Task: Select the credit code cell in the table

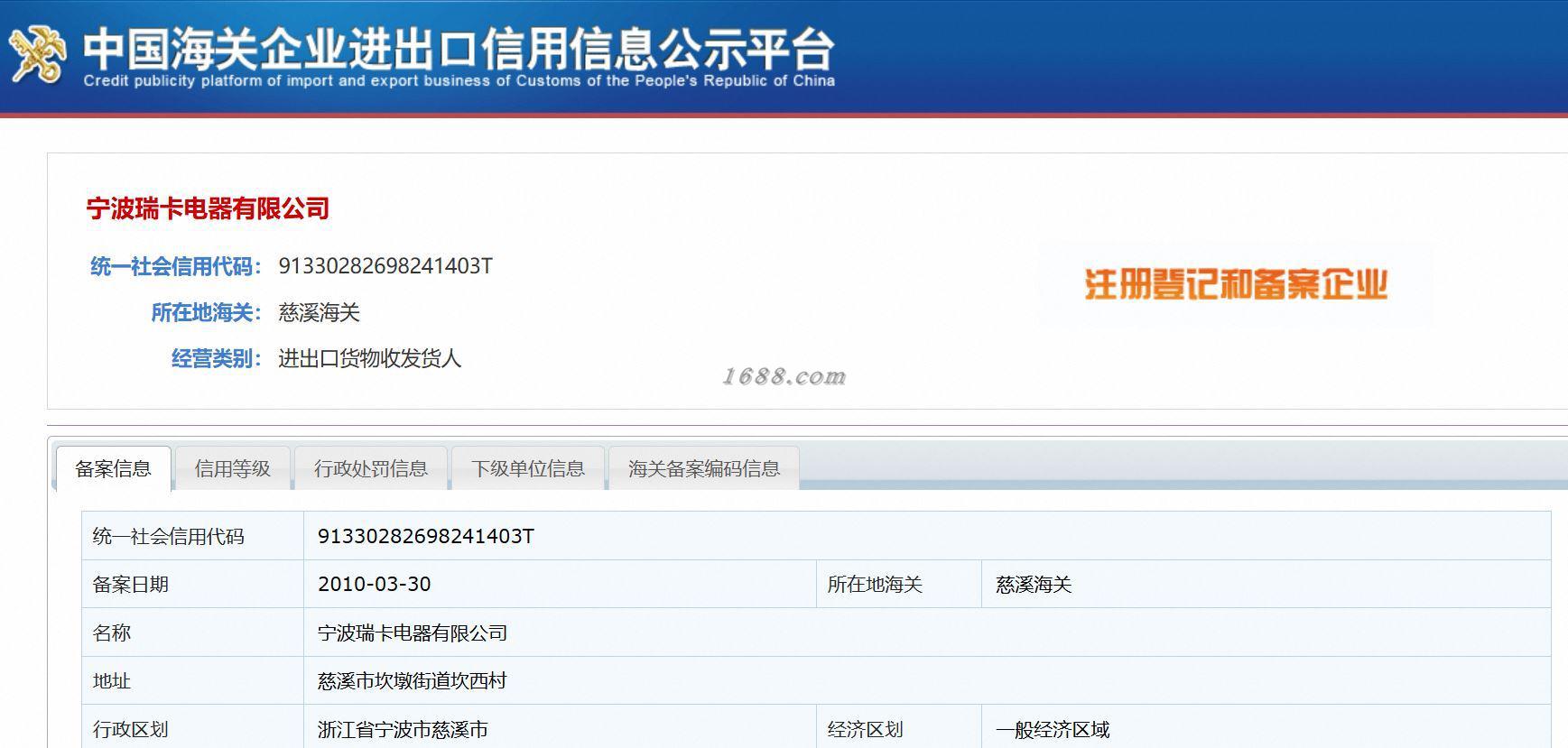Action: (927, 536)
